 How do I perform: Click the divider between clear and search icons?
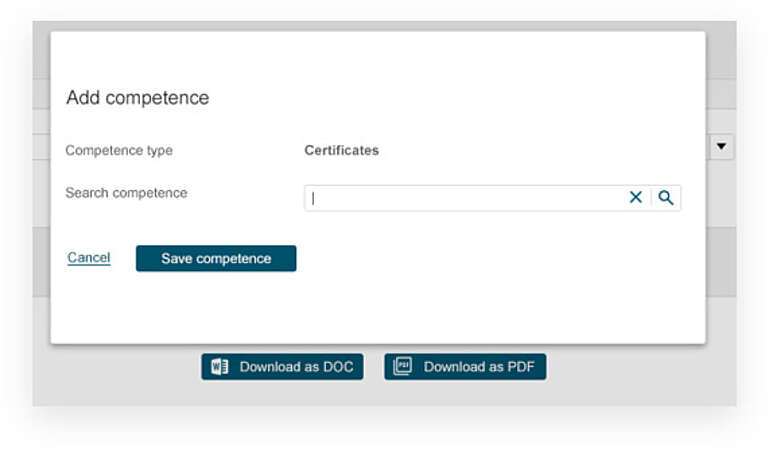[651, 198]
